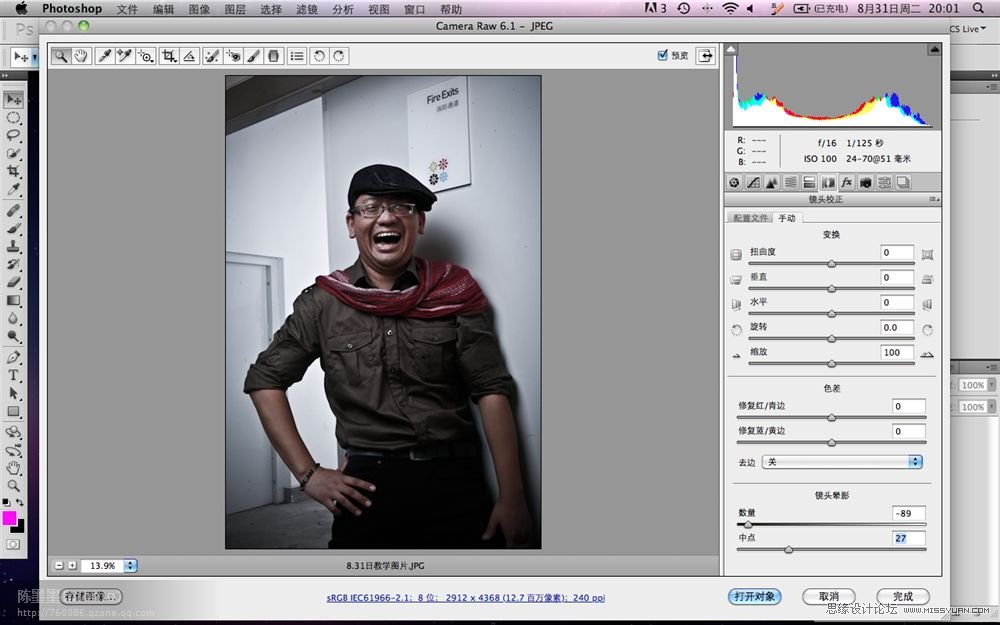Open sRGB workflow options link
Image resolution: width=1000 pixels, height=625 pixels.
tap(466, 598)
